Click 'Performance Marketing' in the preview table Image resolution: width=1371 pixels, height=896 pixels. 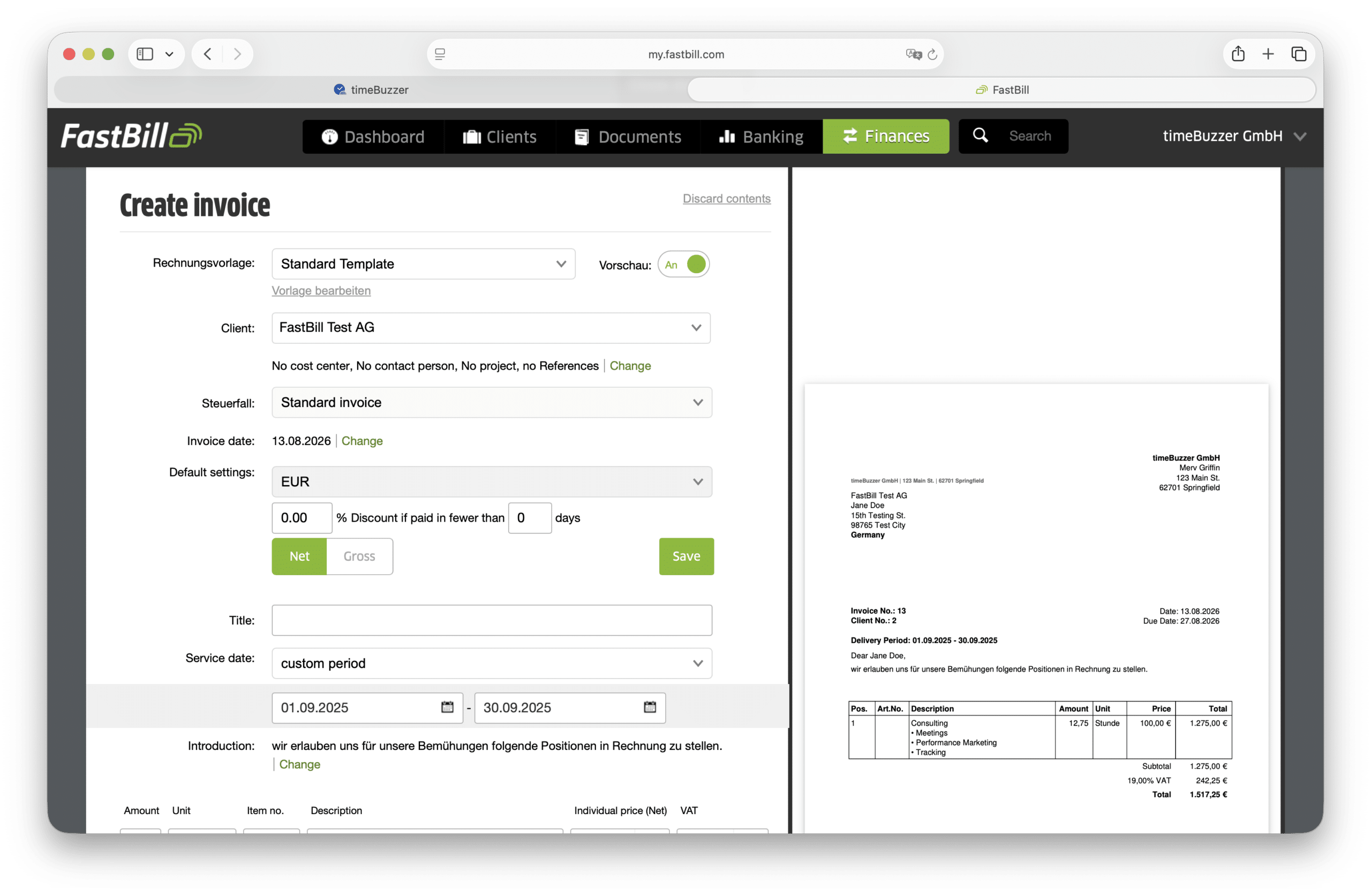coord(956,743)
